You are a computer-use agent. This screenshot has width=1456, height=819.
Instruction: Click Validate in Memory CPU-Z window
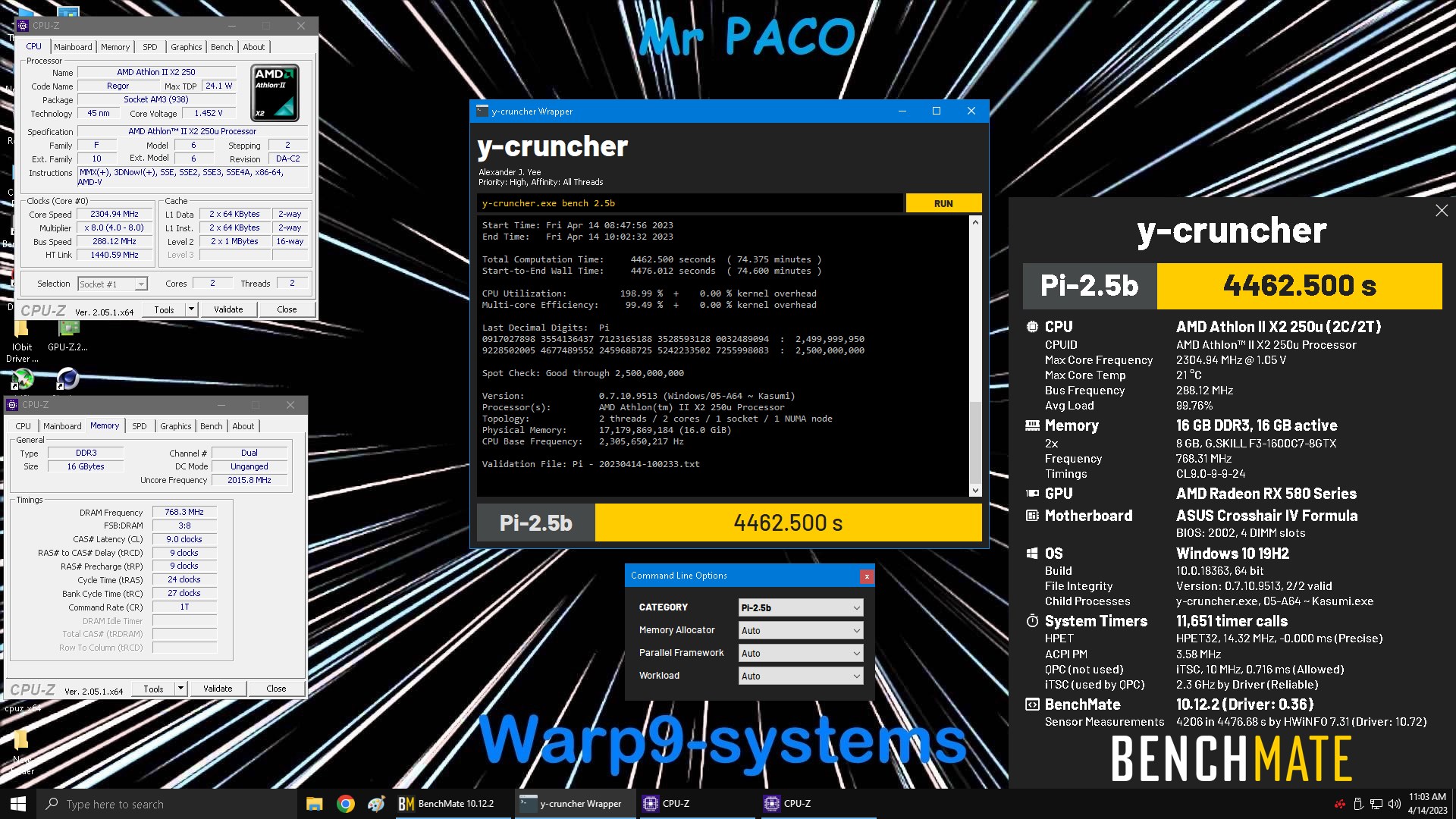tap(218, 689)
